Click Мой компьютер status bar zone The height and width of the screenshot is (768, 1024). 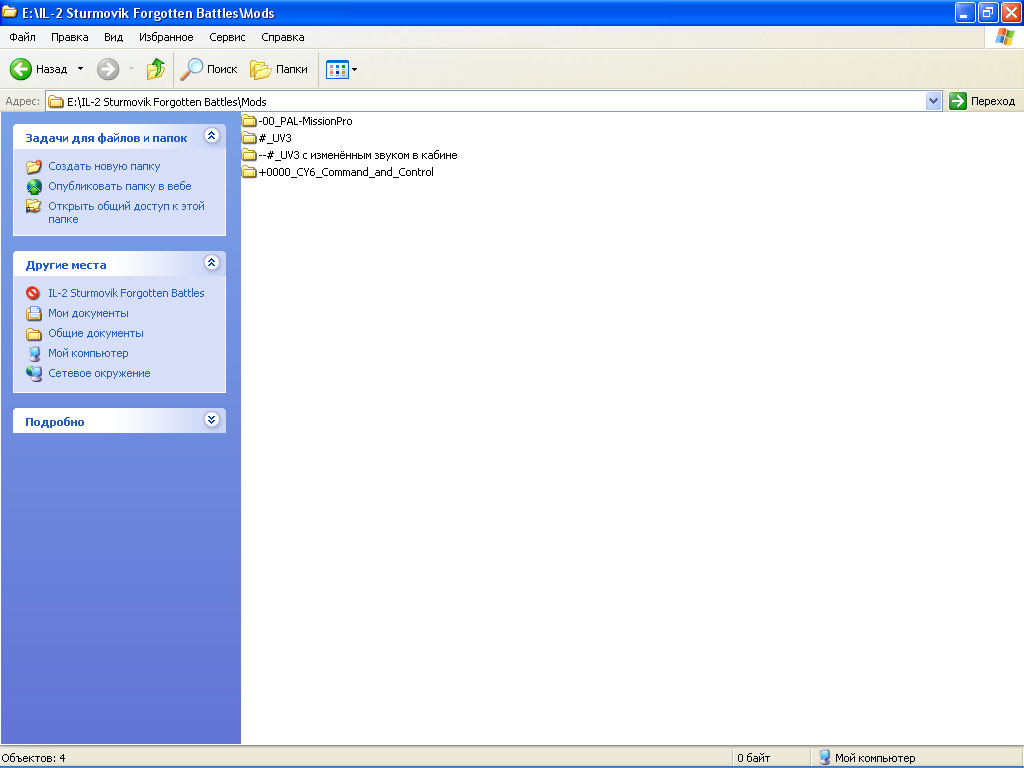[868, 758]
